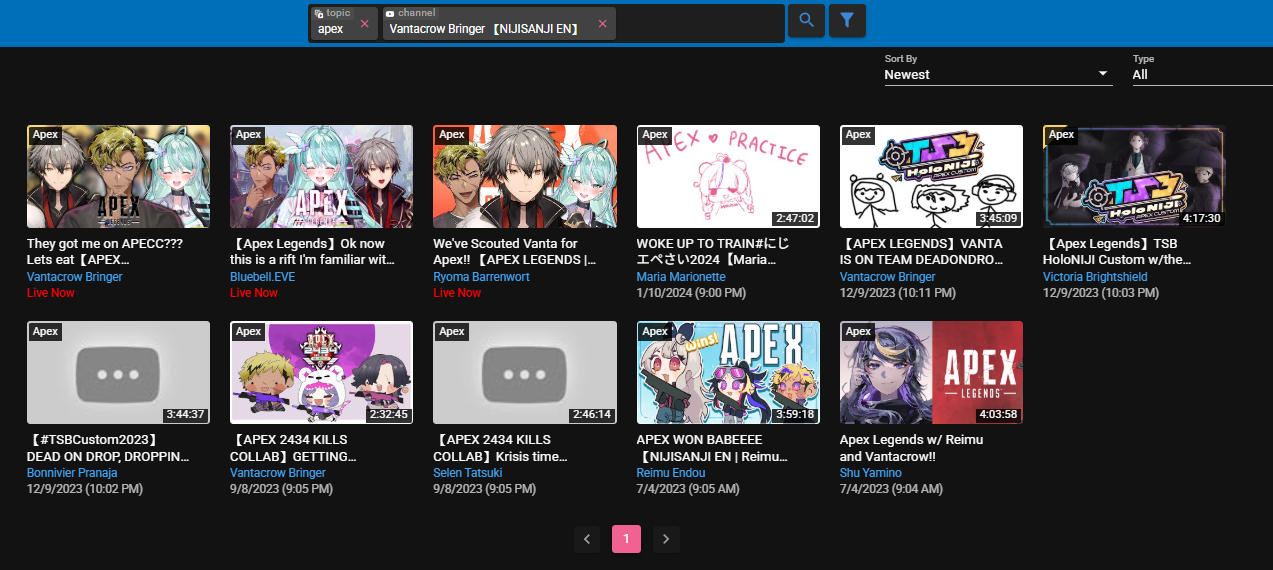Visit Vantacrow Bringer channel dated 9/8/2023
Screen dimensions: 1273x570
coord(278,473)
